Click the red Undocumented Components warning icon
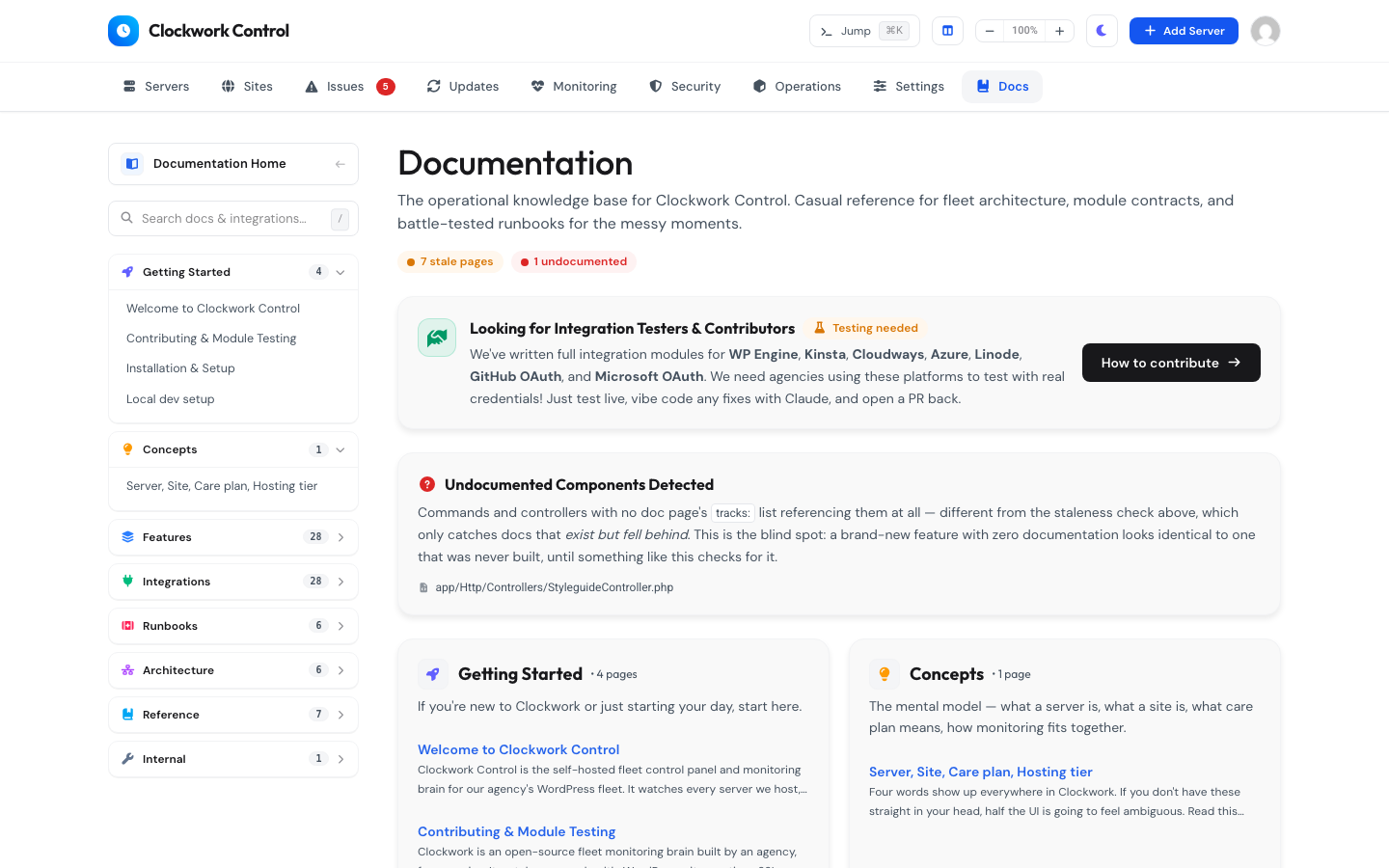The height and width of the screenshot is (868, 1389). point(427,484)
